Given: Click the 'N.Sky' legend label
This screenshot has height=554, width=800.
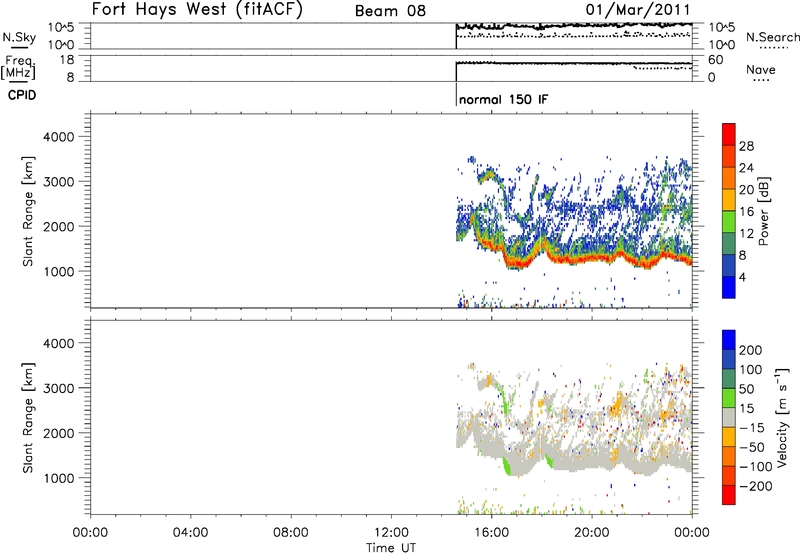Looking at the screenshot, I should pyautogui.click(x=19, y=37).
